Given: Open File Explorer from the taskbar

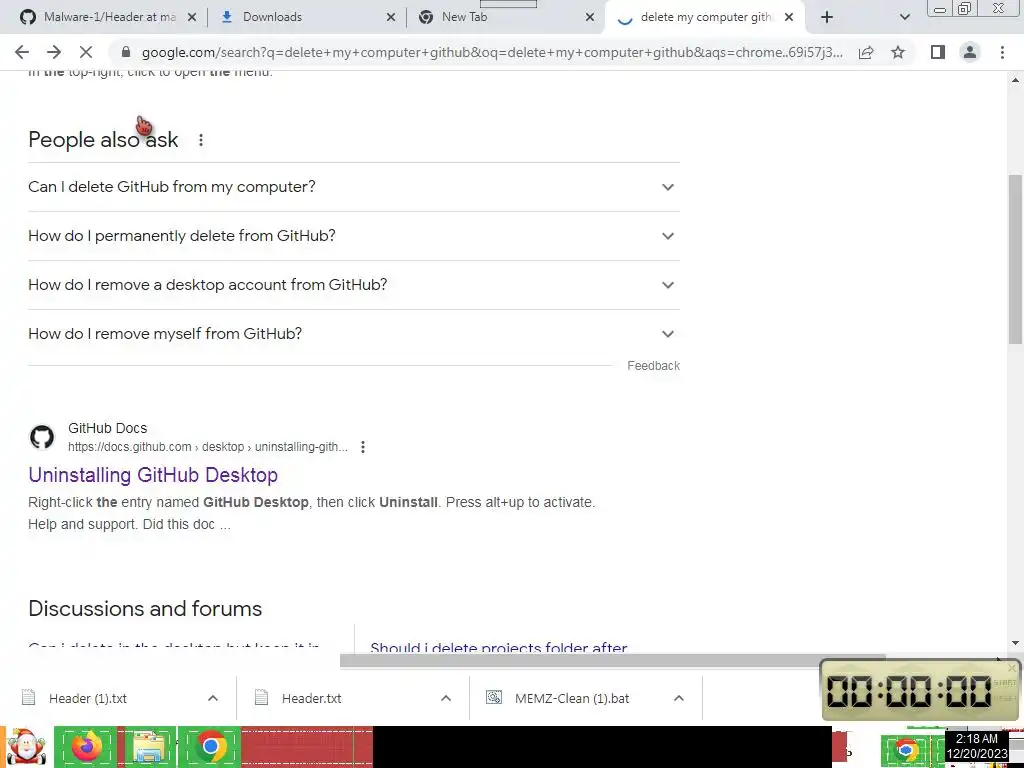Looking at the screenshot, I should pos(148,746).
